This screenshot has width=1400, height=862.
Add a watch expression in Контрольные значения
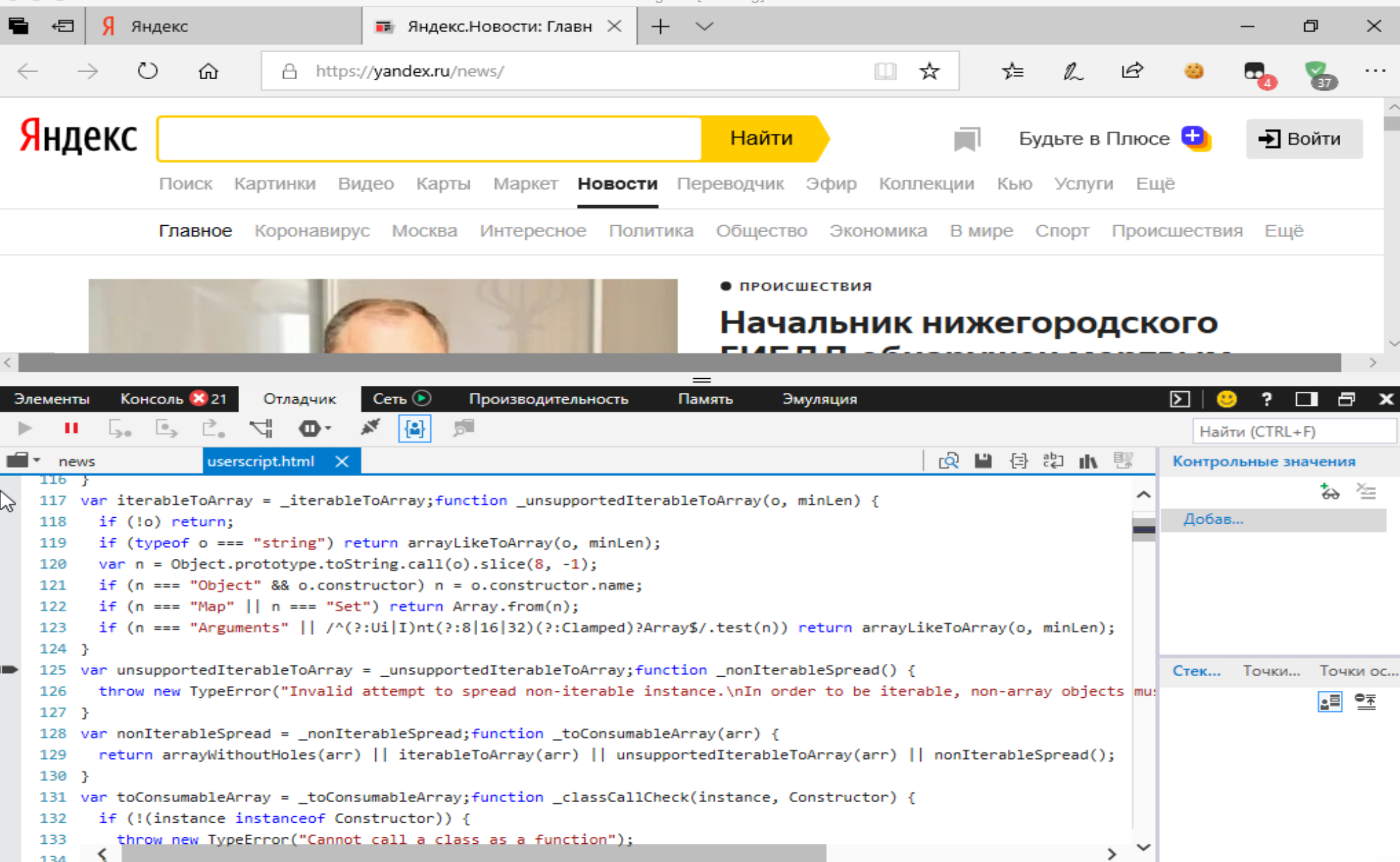tap(1329, 491)
